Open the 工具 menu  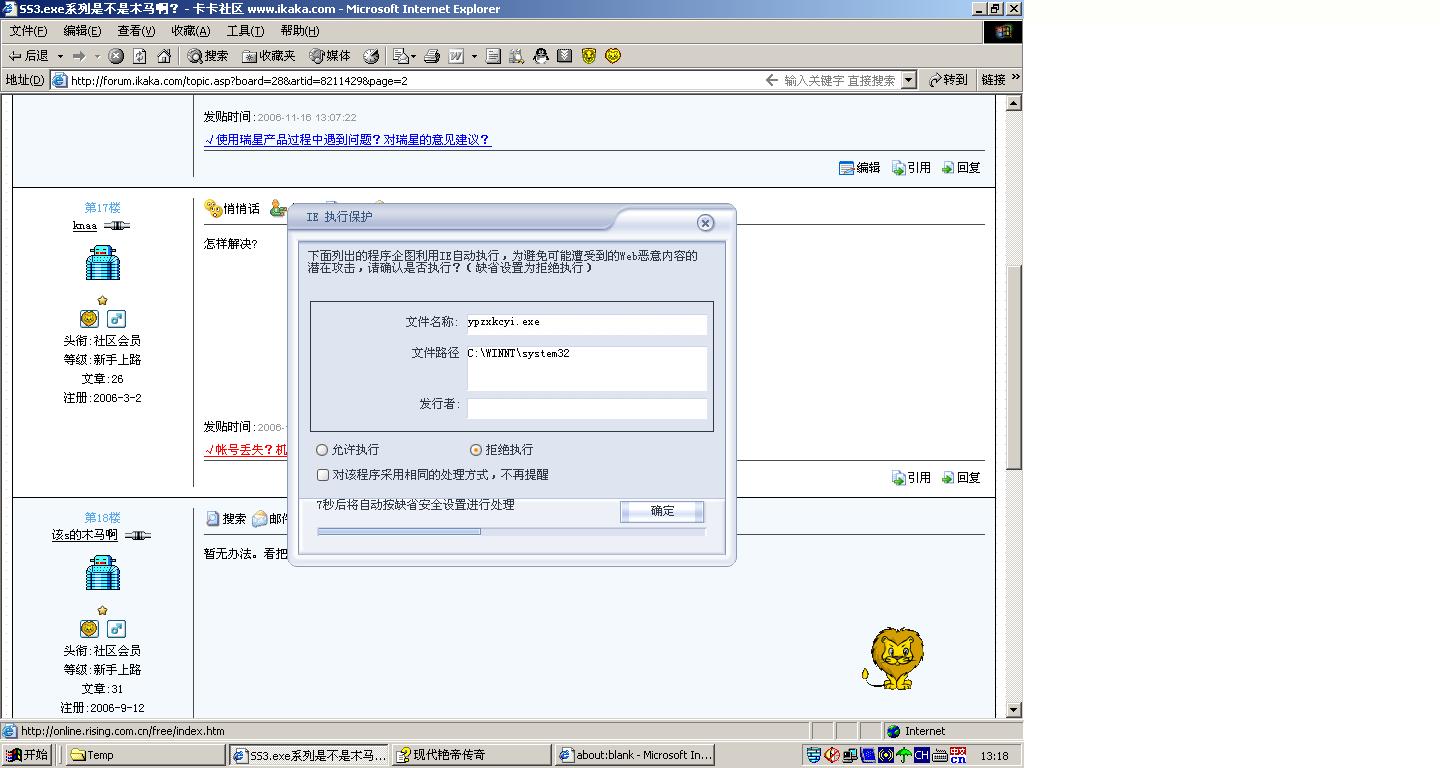(245, 31)
